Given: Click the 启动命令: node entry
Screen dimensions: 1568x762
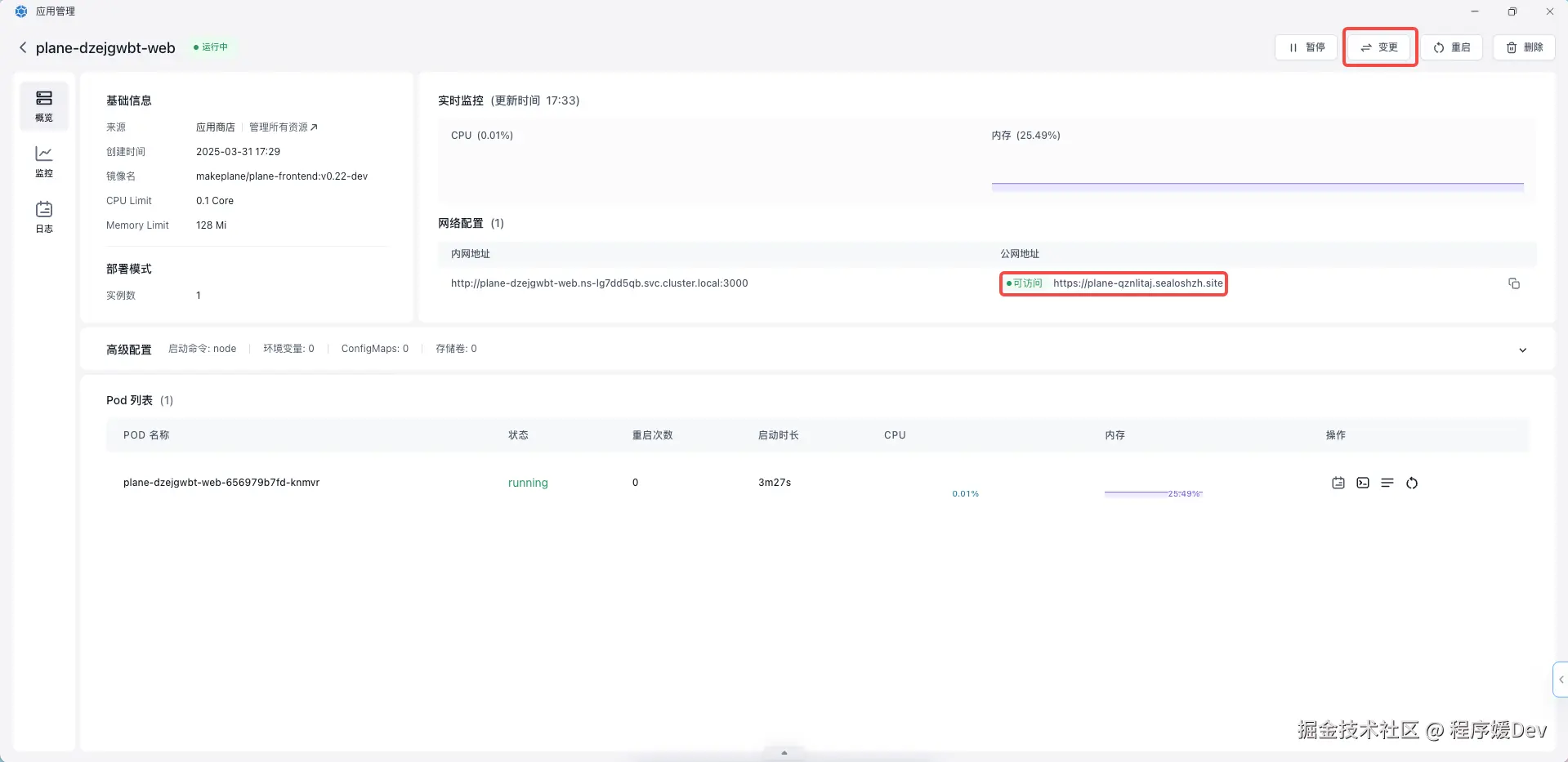Looking at the screenshot, I should pos(203,349).
